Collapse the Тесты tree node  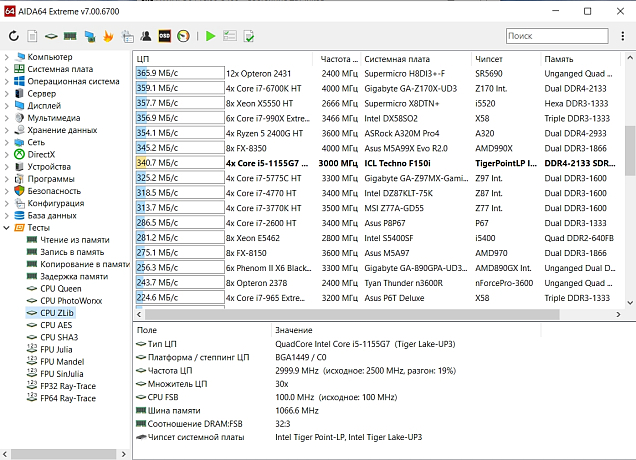coord(7,228)
